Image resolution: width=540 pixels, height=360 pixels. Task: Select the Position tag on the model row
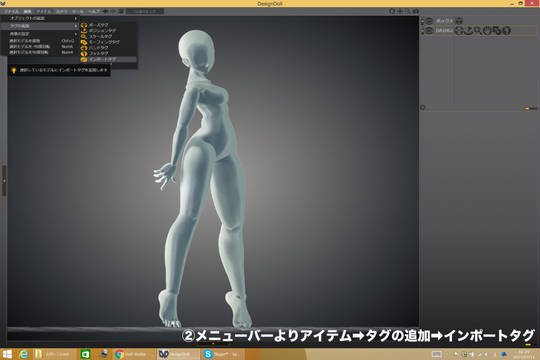click(x=468, y=31)
